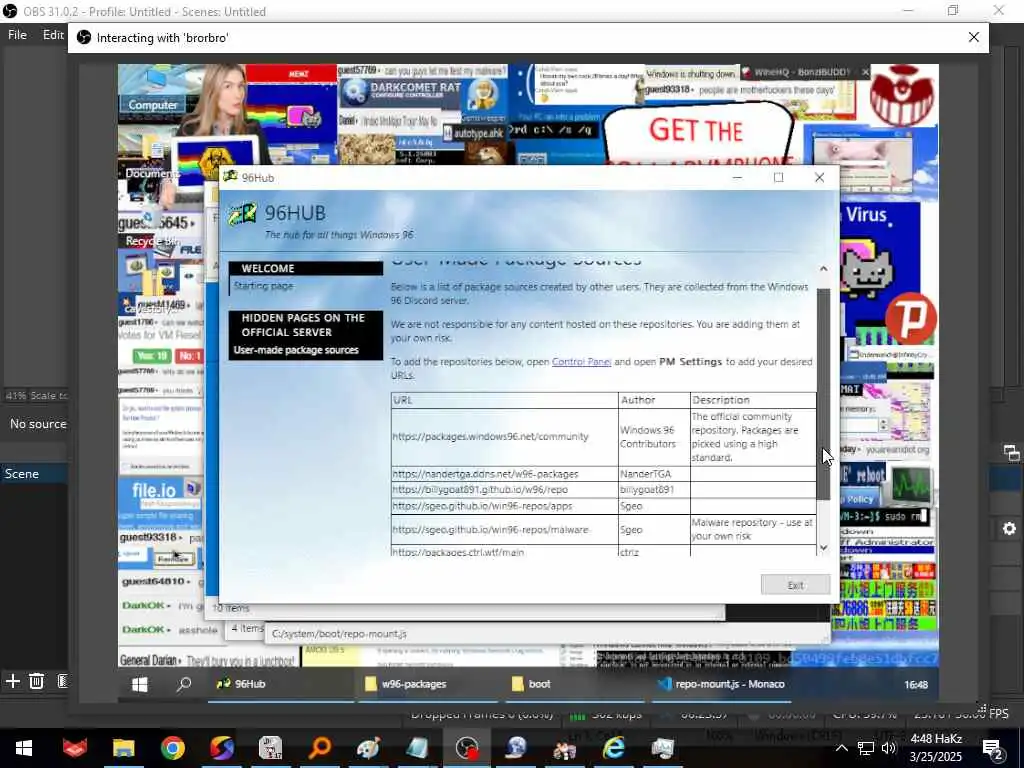Click C:/system/boot/repo-mount.js path in Monaco window
1024x768 pixels.
click(339, 633)
